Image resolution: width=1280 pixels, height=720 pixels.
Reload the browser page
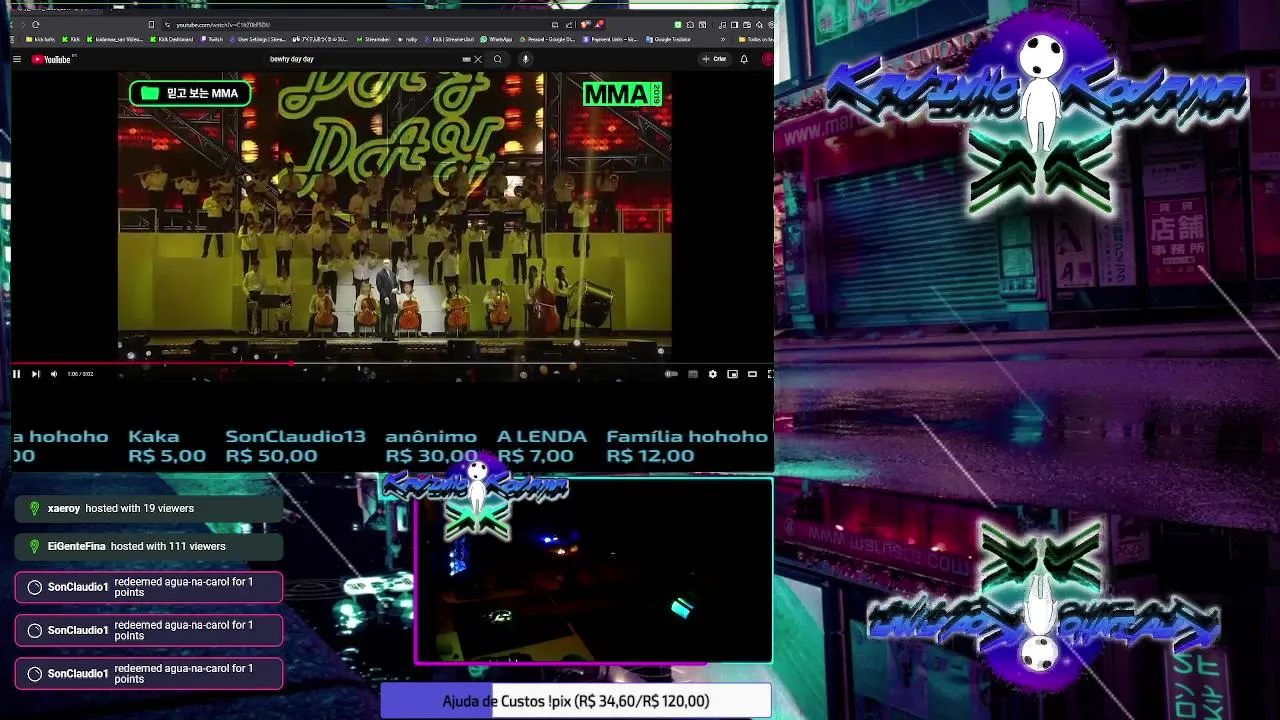pyautogui.click(x=35, y=25)
